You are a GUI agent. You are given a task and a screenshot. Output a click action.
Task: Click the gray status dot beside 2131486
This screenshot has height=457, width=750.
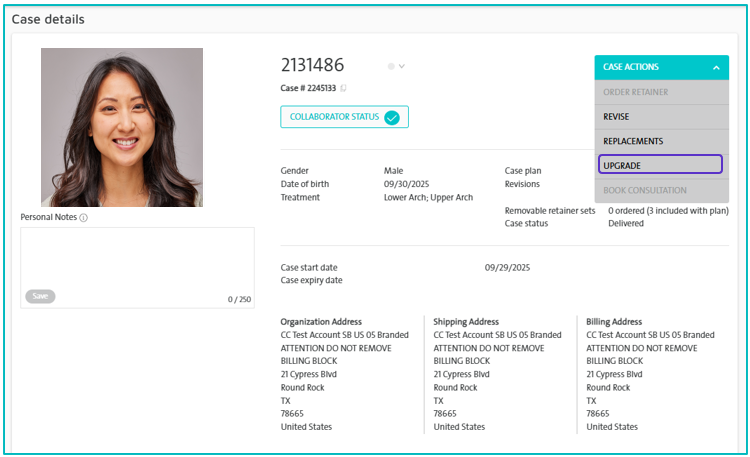[391, 67]
